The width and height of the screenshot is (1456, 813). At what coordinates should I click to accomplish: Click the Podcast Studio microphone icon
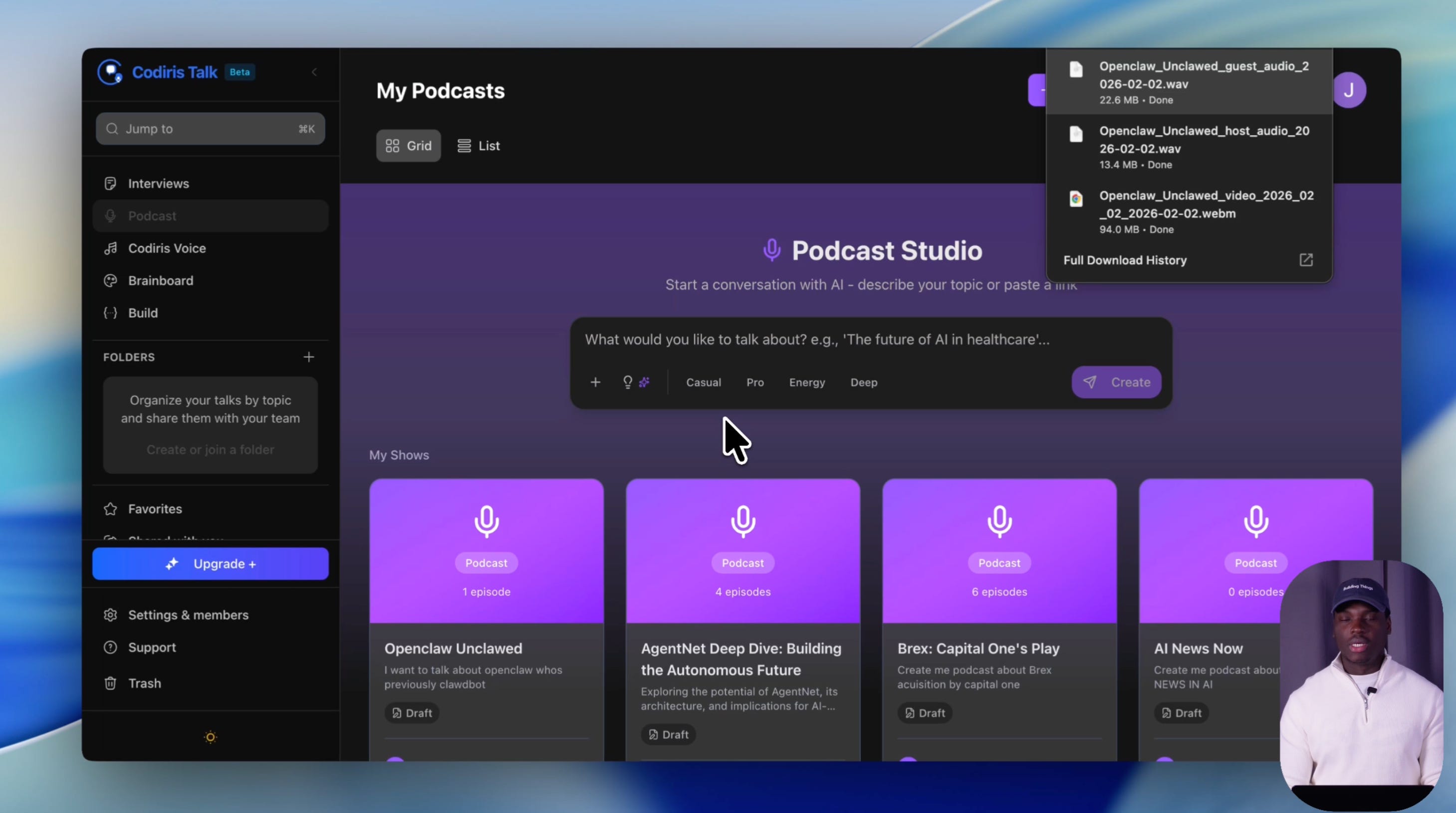coord(771,250)
